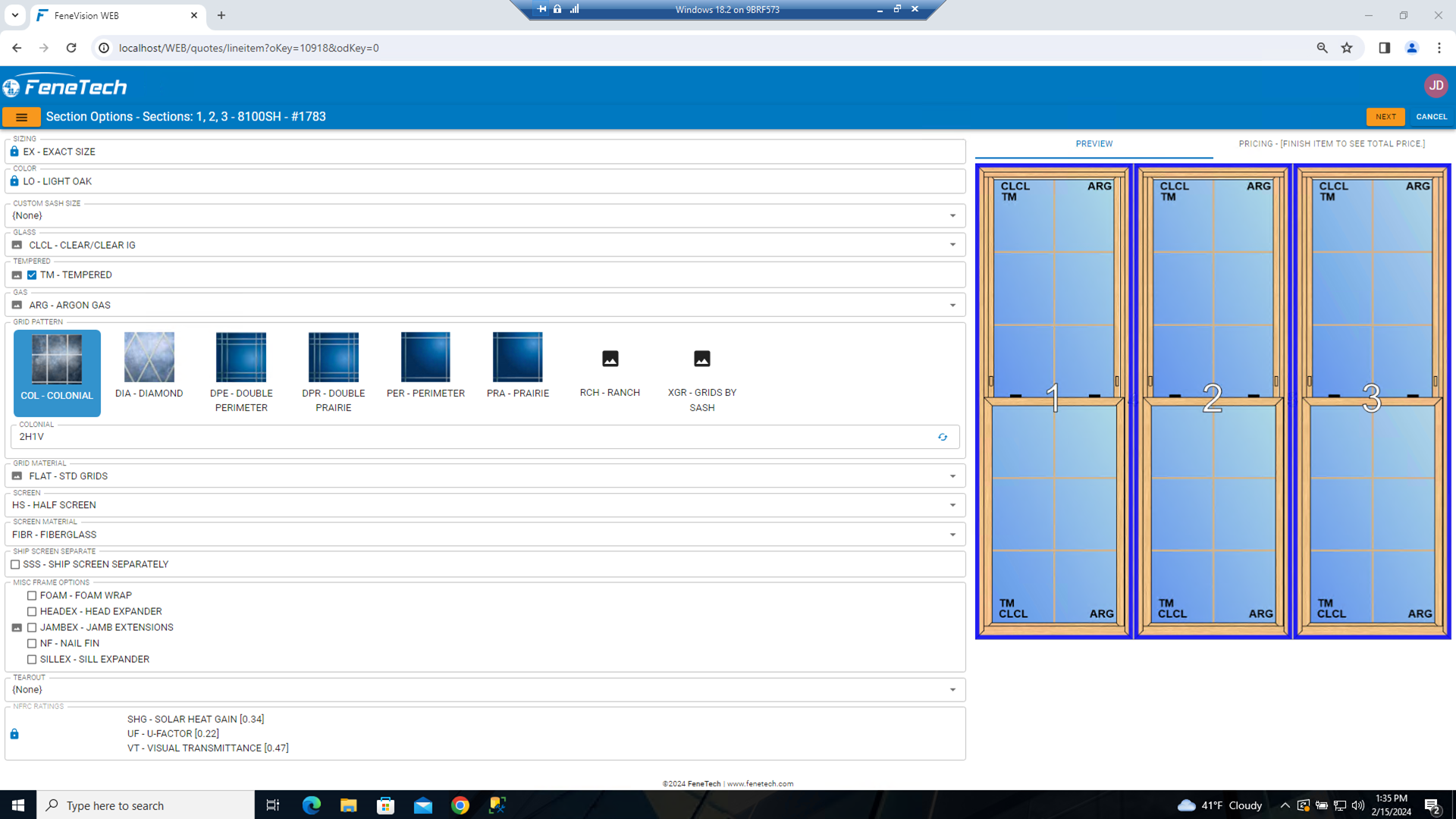The height and width of the screenshot is (819, 1456).
Task: Expand the Glass CLCL dropdown
Action: 952,245
